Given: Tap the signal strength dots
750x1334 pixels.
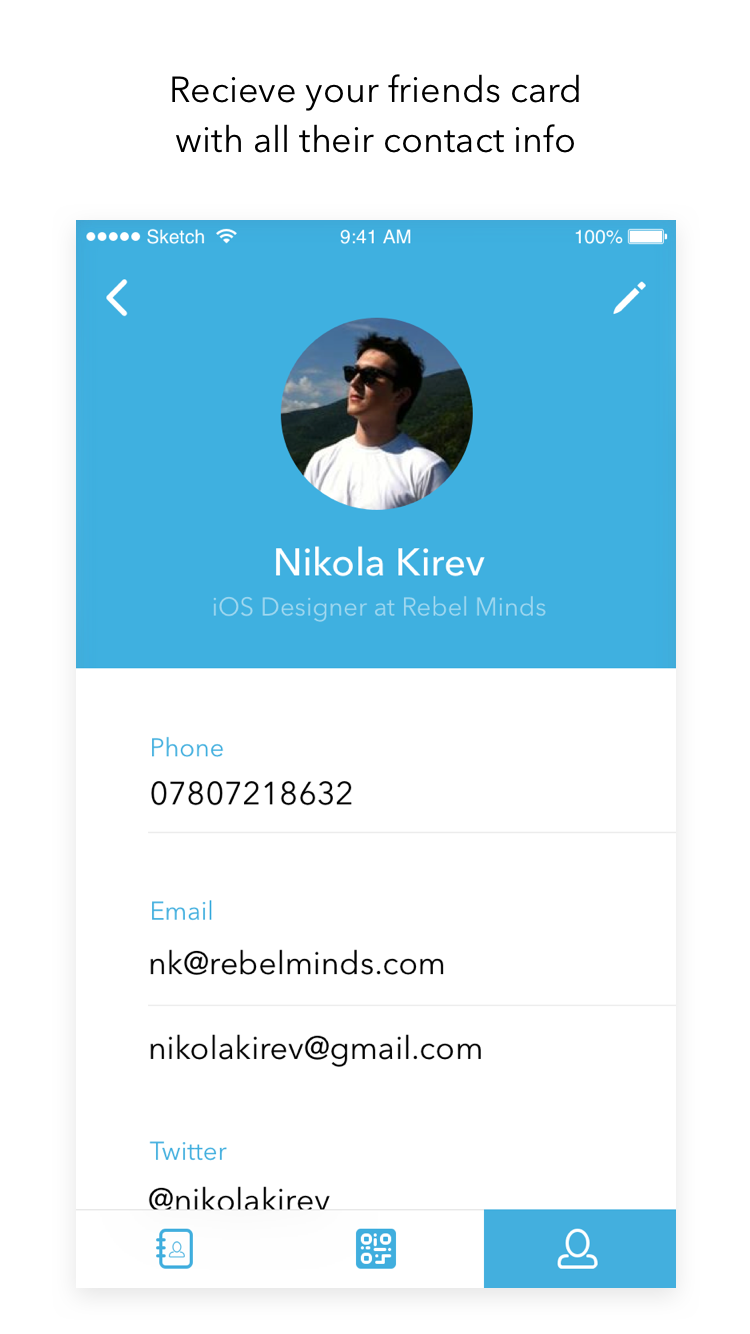Looking at the screenshot, I should [113, 237].
